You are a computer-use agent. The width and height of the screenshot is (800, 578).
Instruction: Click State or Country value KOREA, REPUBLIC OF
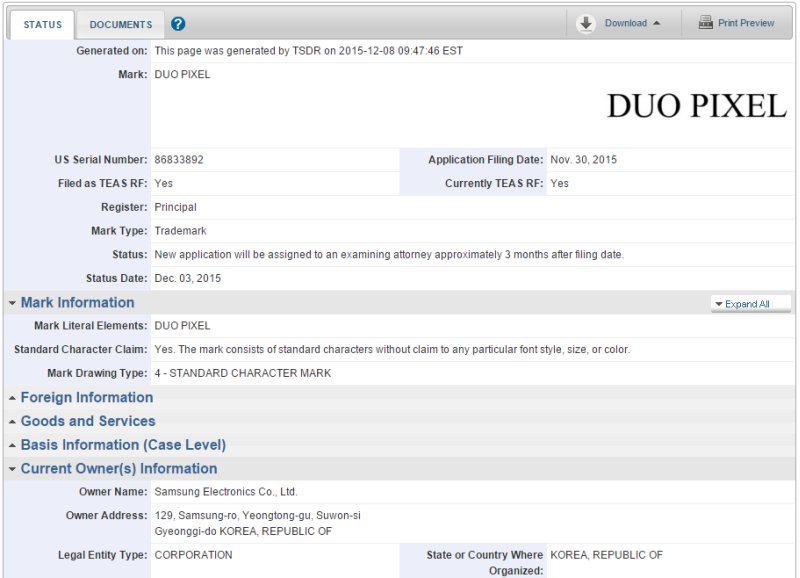[606, 555]
